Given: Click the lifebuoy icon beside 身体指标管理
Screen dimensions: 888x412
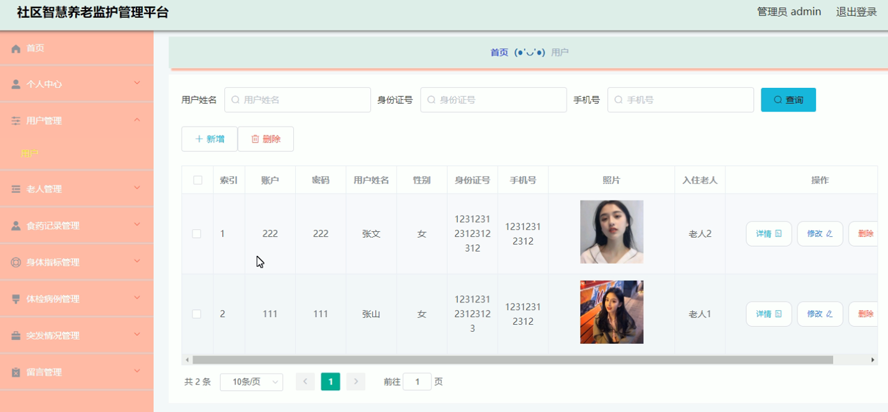Looking at the screenshot, I should click(x=16, y=262).
